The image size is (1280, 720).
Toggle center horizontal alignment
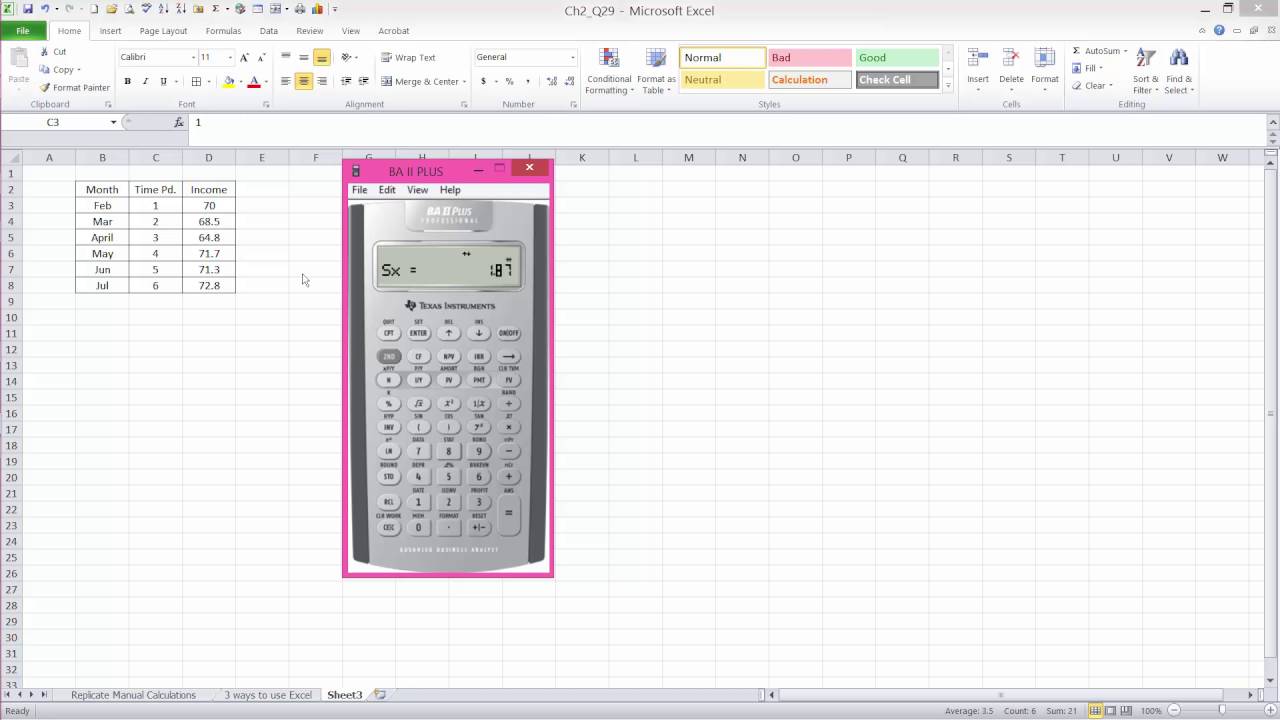click(304, 82)
